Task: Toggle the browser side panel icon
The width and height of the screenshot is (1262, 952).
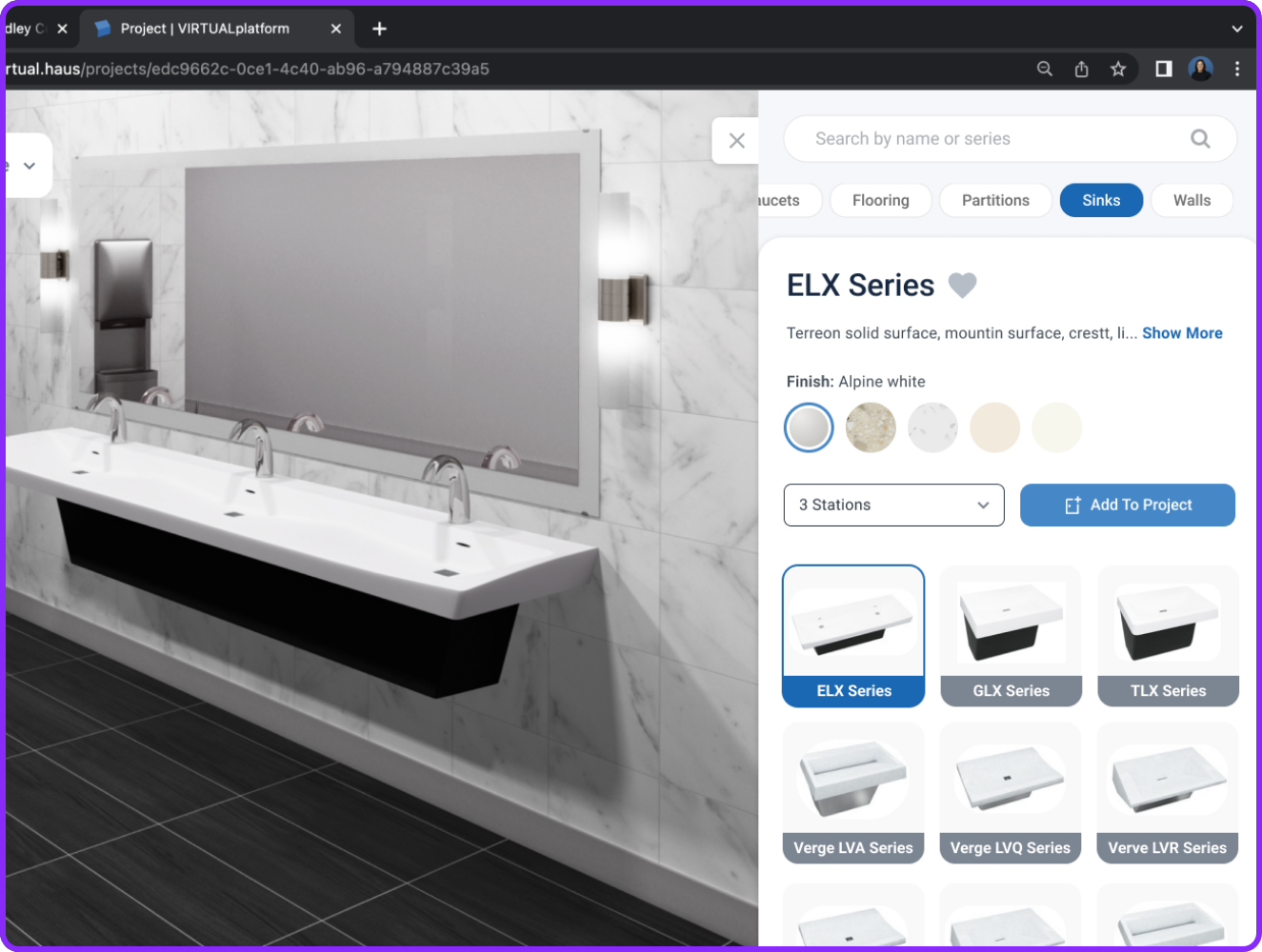Action: [x=1163, y=69]
